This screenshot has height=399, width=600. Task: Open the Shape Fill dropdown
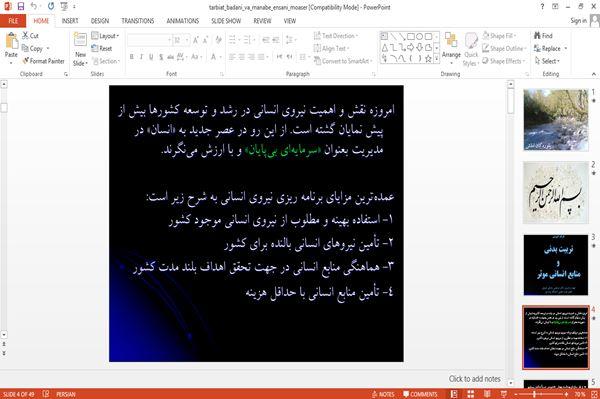499,36
